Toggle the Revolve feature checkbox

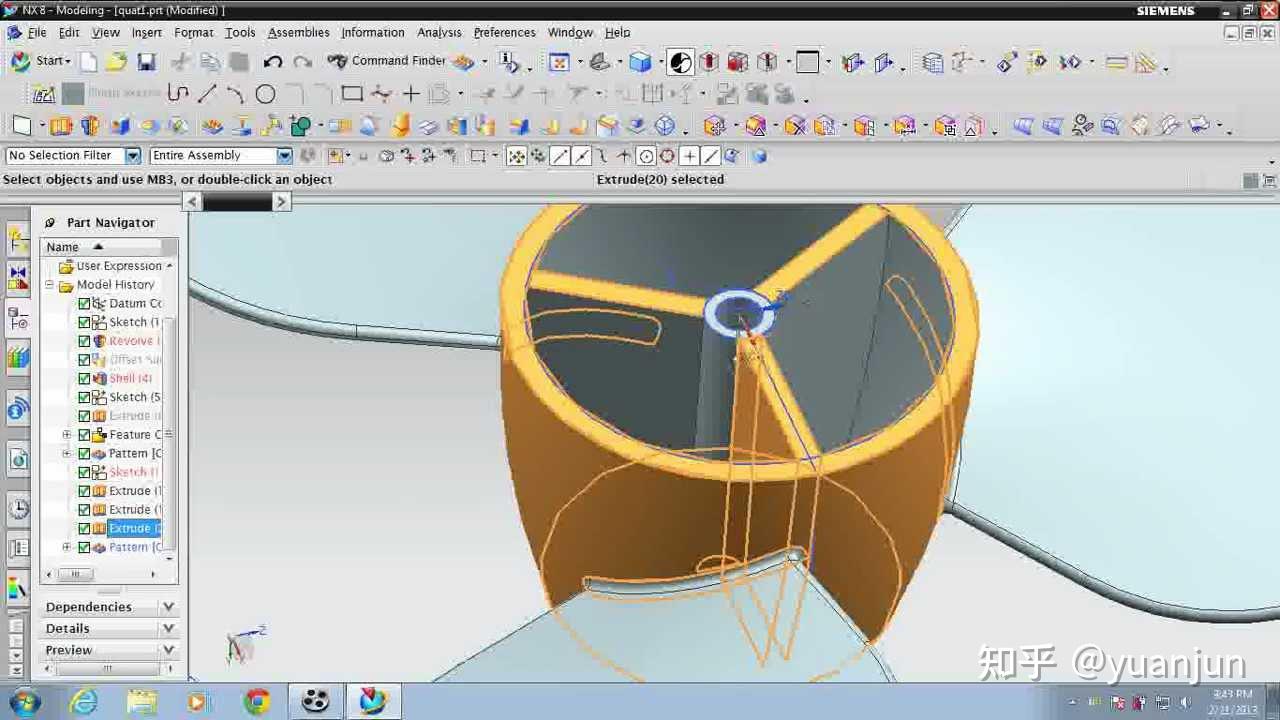pos(84,340)
